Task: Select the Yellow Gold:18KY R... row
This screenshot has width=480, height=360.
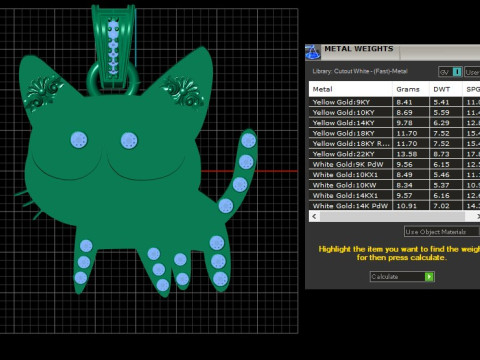Action: 394,144
